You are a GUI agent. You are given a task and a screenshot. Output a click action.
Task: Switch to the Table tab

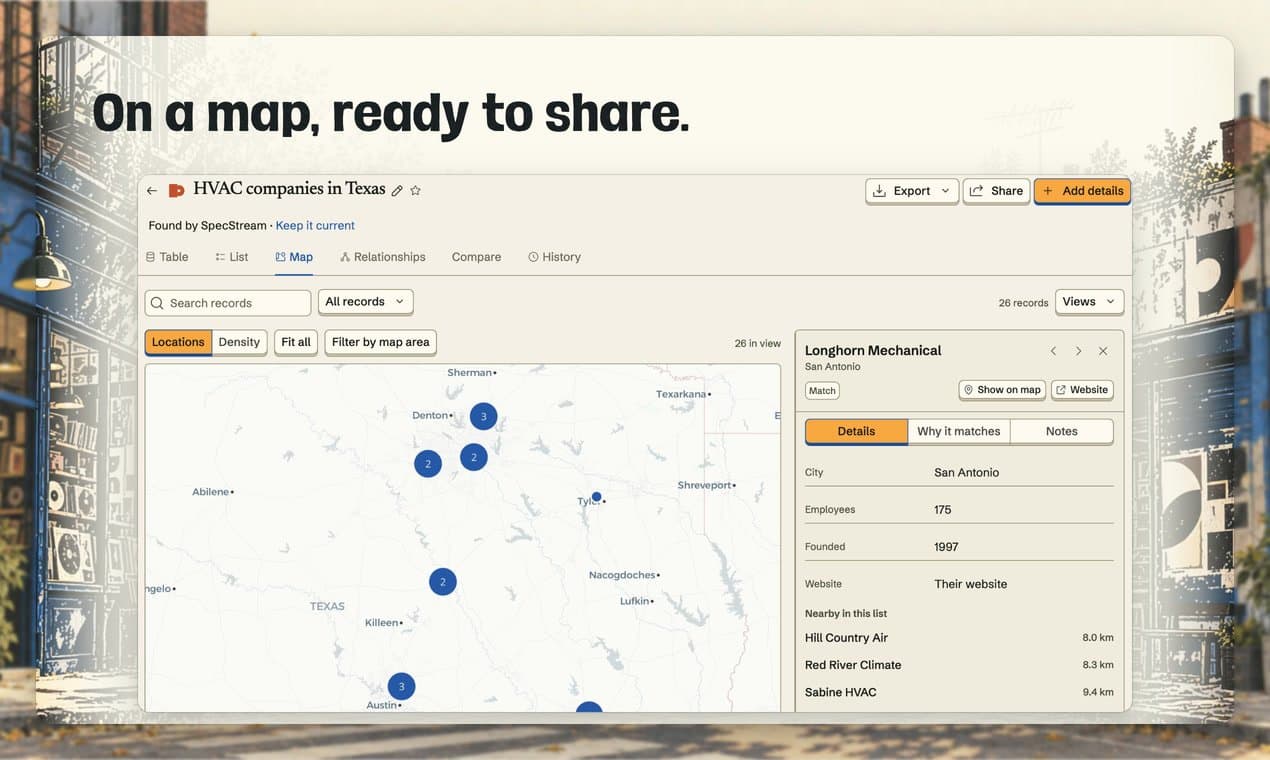[x=167, y=257]
